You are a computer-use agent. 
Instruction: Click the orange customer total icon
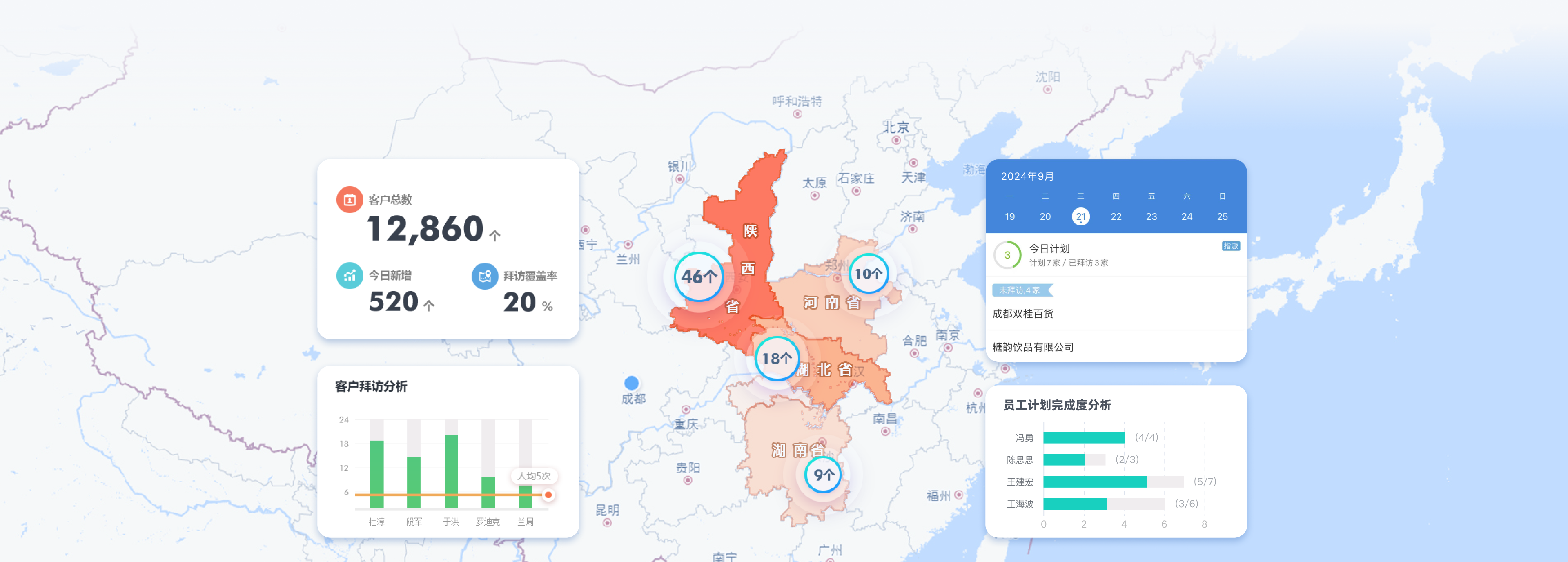tap(350, 200)
